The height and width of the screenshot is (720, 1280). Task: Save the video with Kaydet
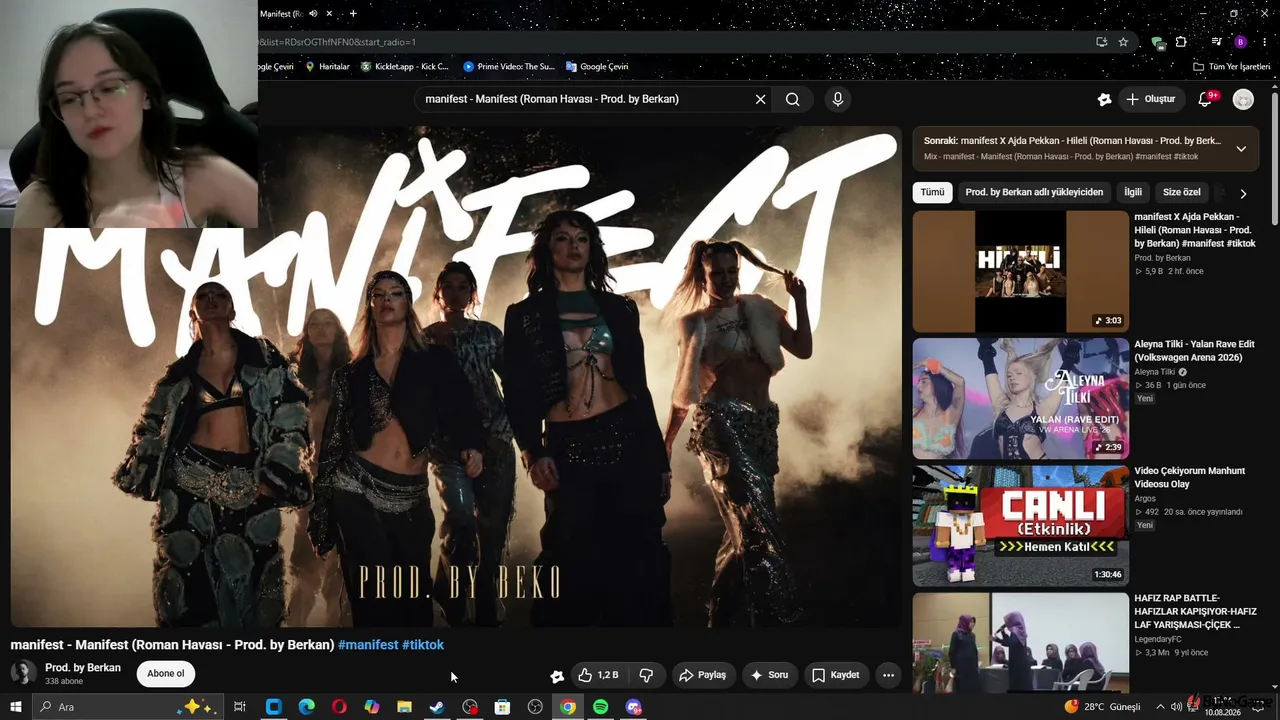pyautogui.click(x=836, y=675)
